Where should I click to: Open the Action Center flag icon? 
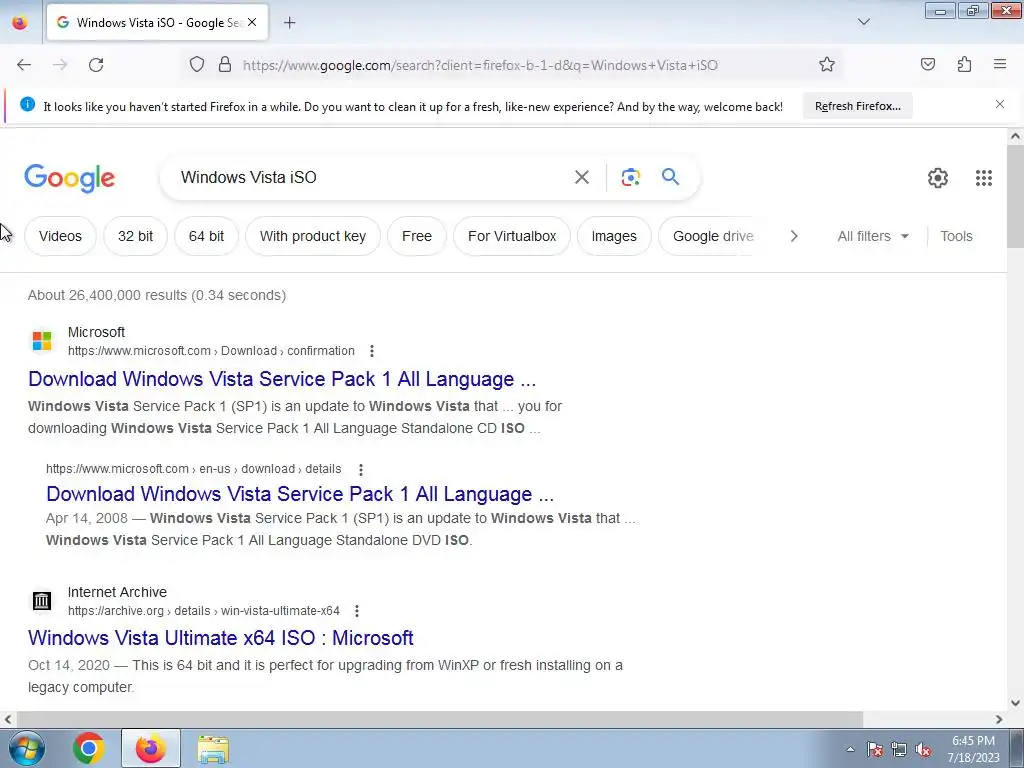874,749
